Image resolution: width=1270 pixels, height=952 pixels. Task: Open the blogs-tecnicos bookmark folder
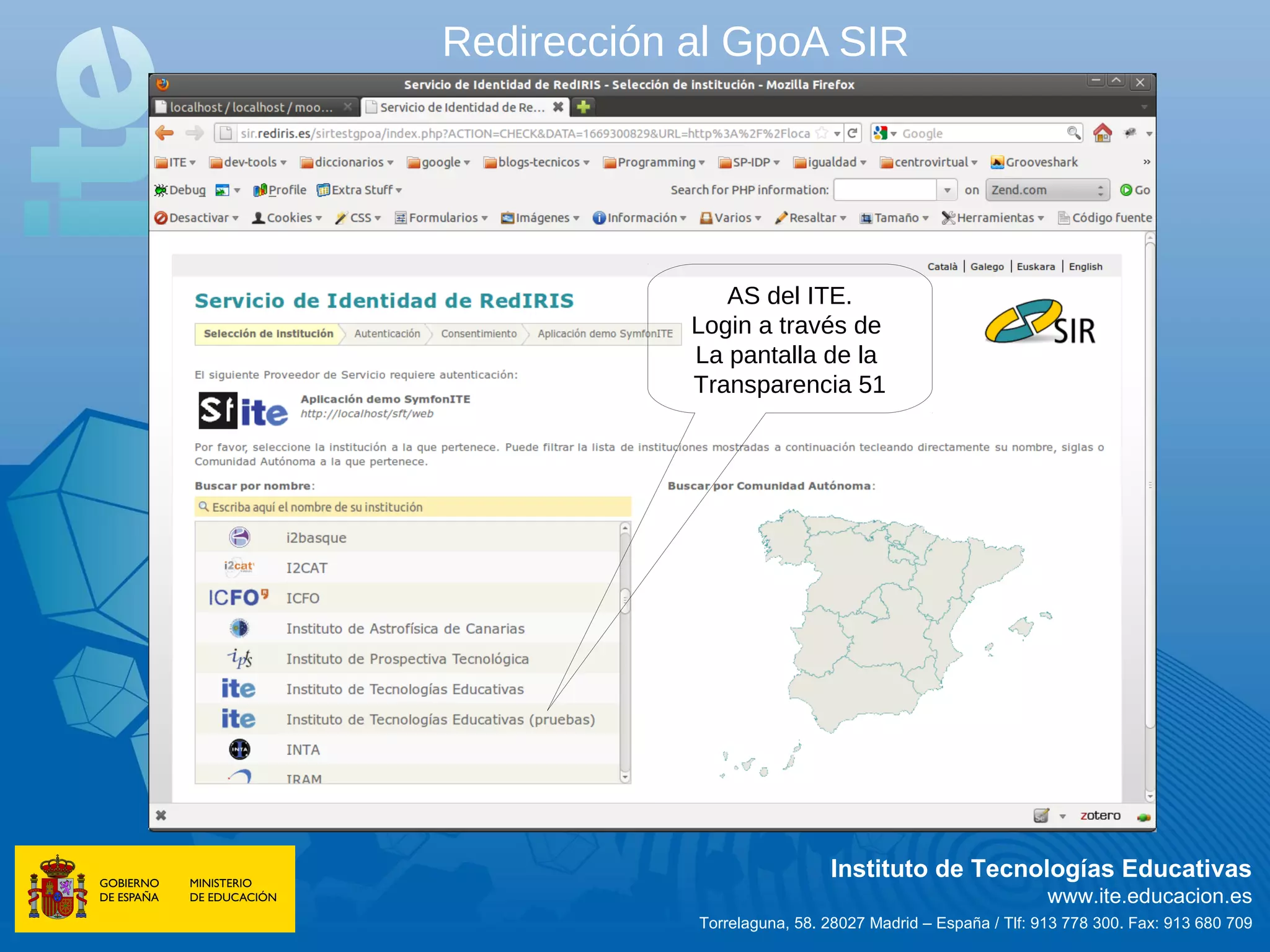(x=536, y=162)
